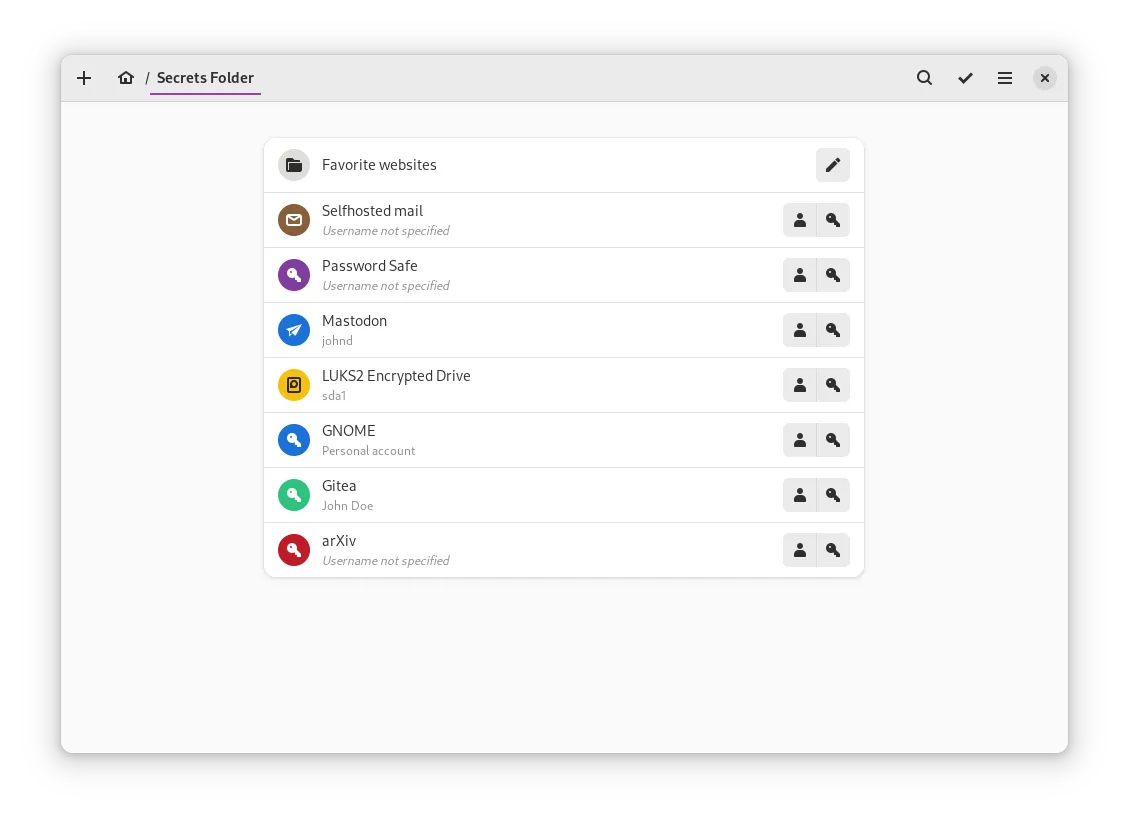Open the Favorite websites folder
This screenshot has width=1129, height=820.
coord(564,165)
